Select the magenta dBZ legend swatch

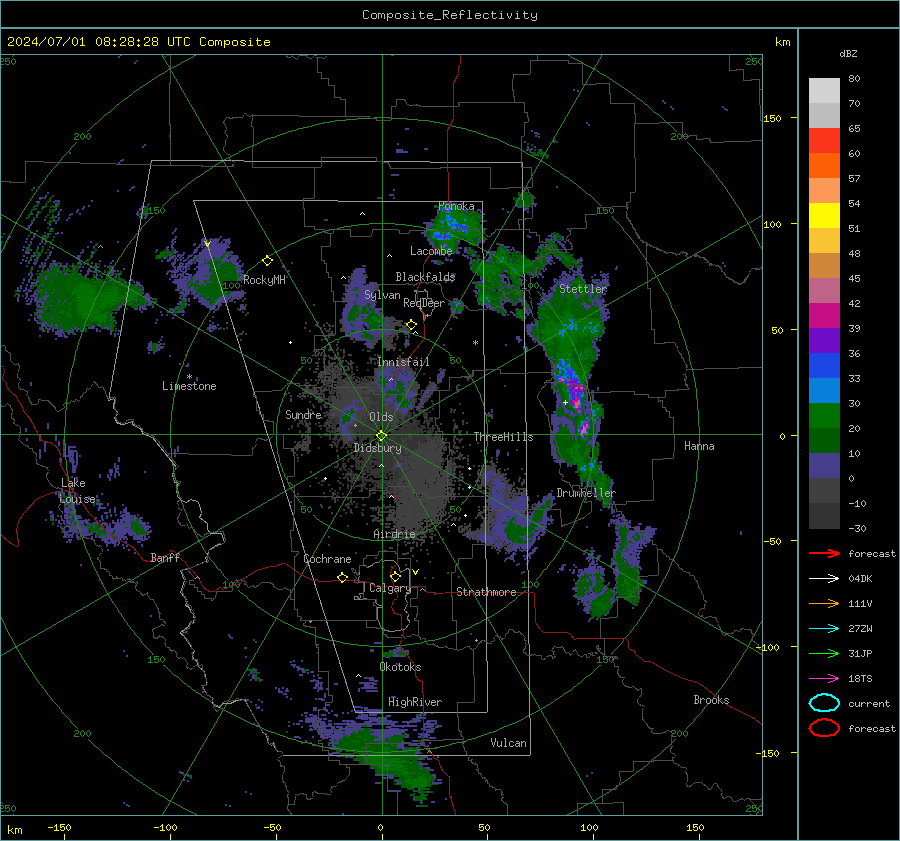[x=824, y=315]
